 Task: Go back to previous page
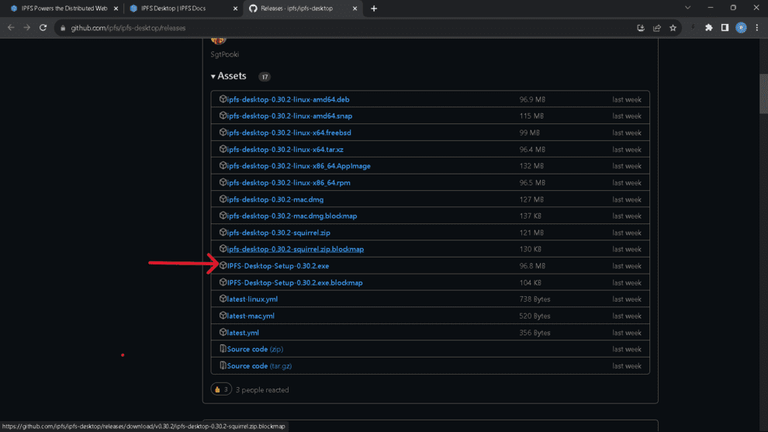[x=11, y=28]
